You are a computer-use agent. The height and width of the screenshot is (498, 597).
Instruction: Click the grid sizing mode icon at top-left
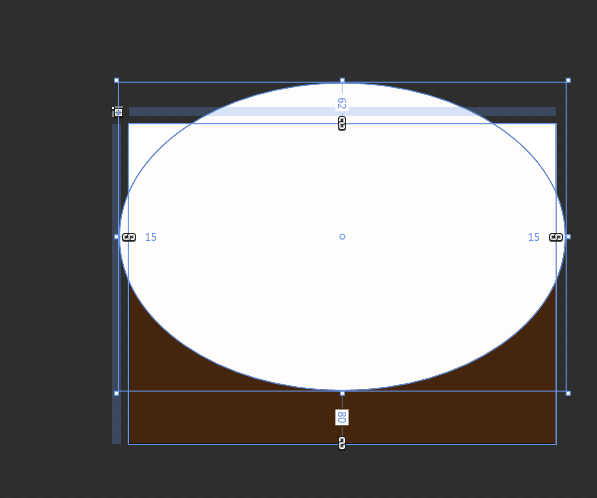point(117,112)
